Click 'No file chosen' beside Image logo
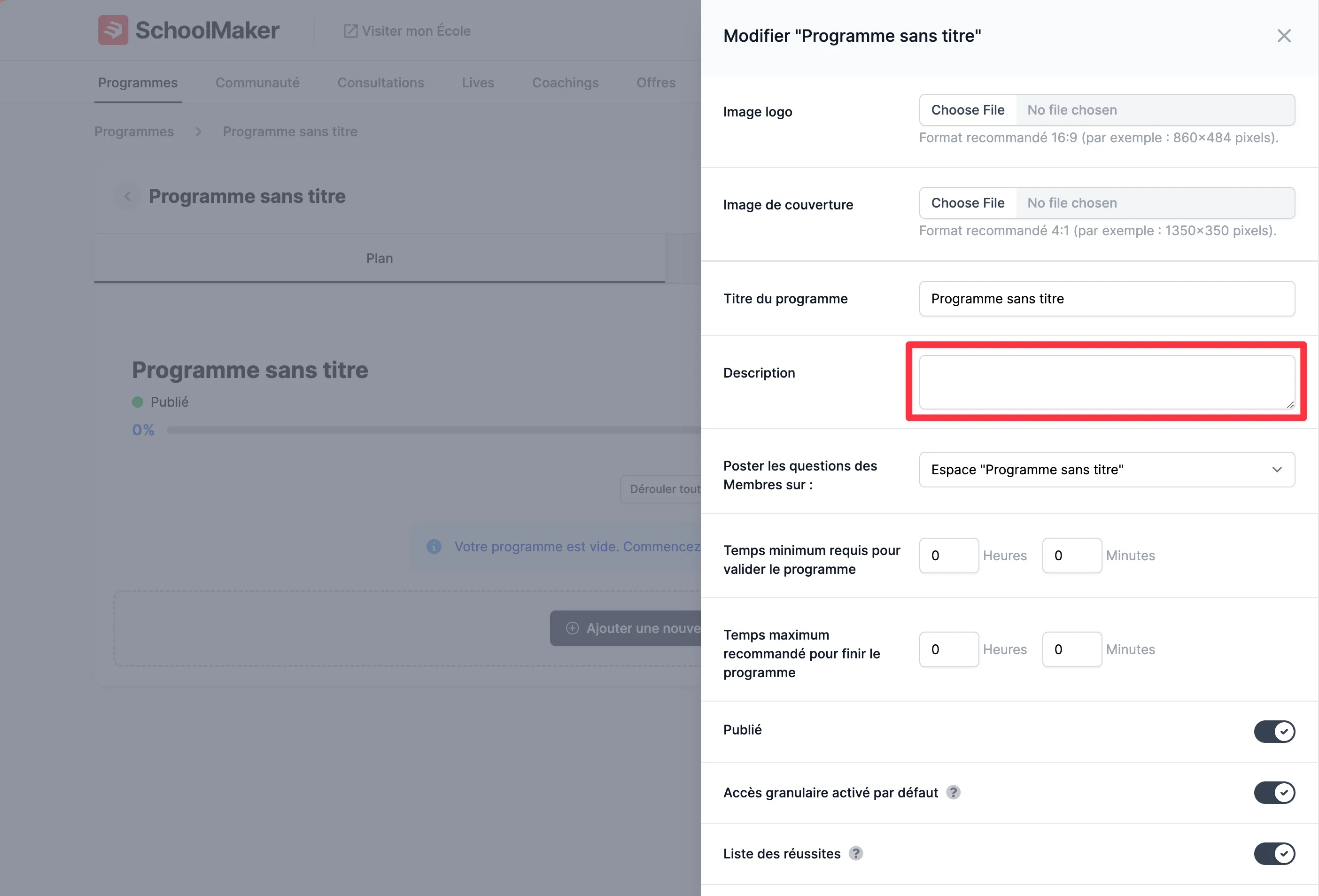The width and height of the screenshot is (1319, 896). point(1072,110)
